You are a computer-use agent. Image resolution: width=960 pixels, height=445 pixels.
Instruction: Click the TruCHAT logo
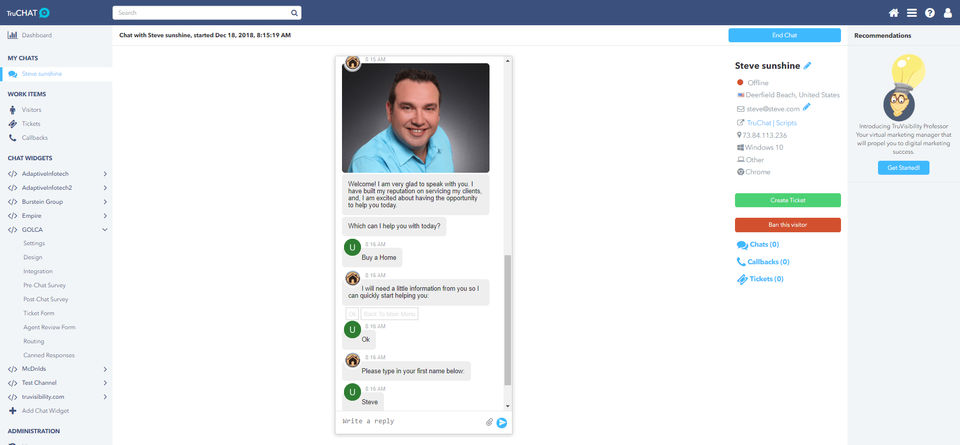pos(28,12)
